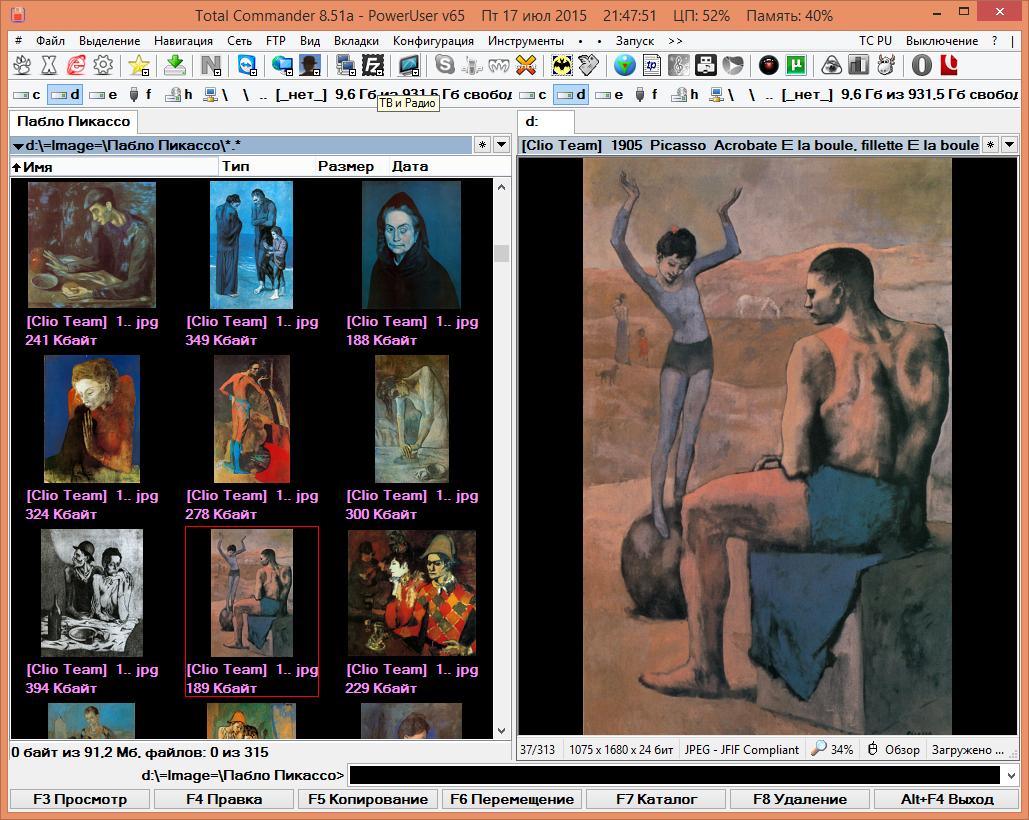Click the red lens recorder icon
This screenshot has width=1029, height=820.
[768, 65]
